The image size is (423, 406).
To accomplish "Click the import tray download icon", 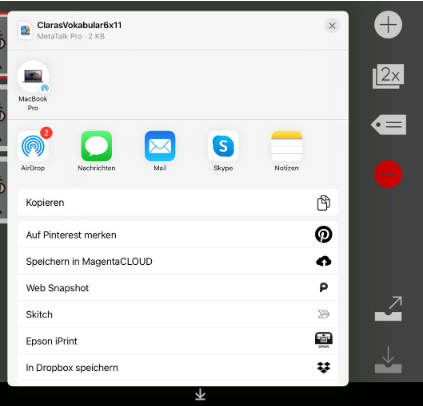I will click(388, 360).
